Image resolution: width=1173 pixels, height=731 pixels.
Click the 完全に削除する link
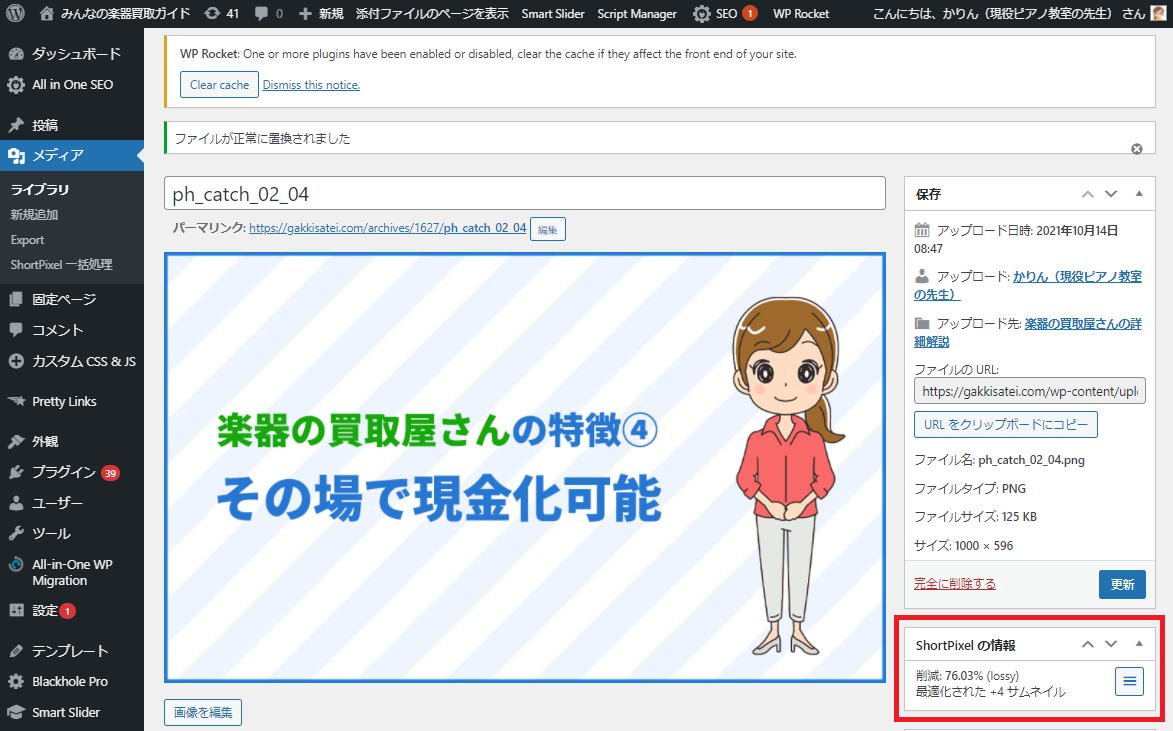coord(954,584)
